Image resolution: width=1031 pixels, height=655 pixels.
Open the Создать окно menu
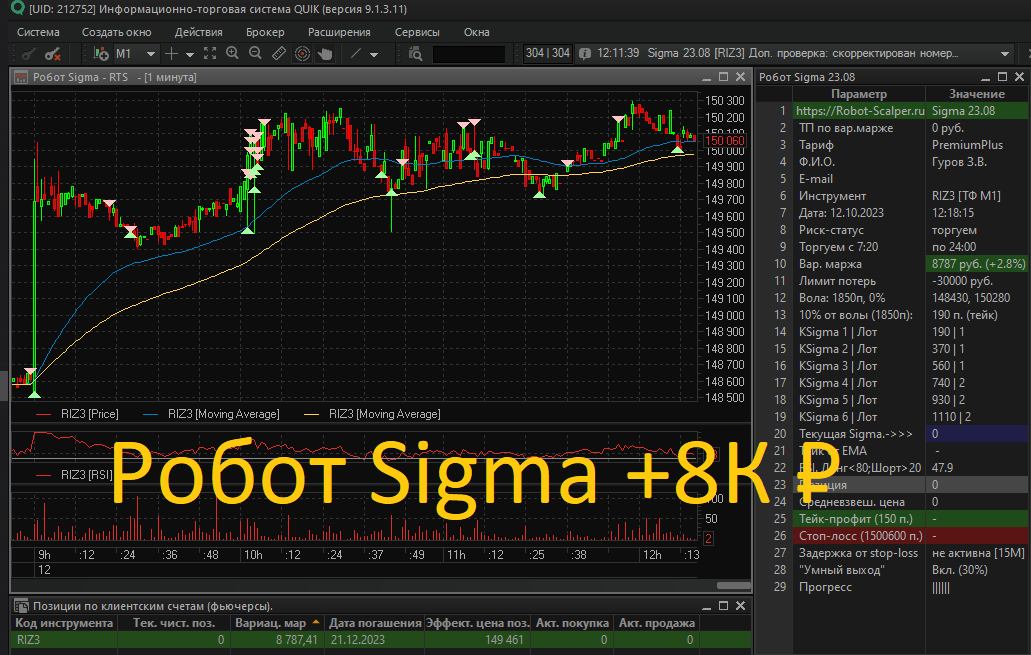pos(116,32)
